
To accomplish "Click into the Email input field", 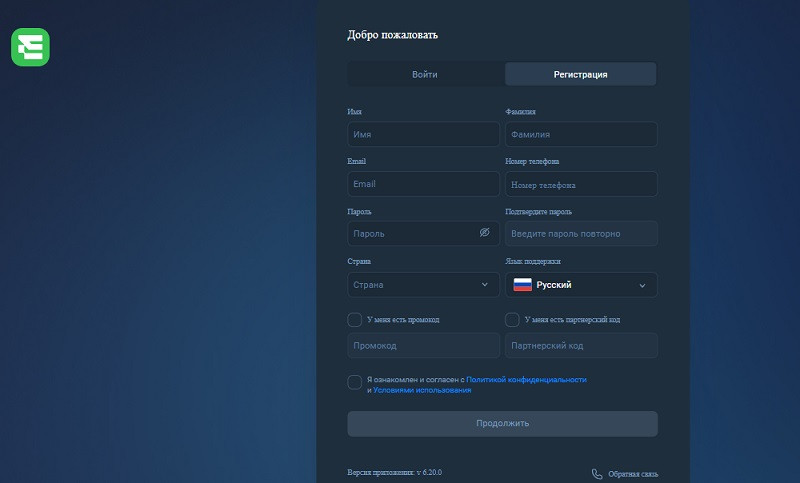I will tap(423, 184).
